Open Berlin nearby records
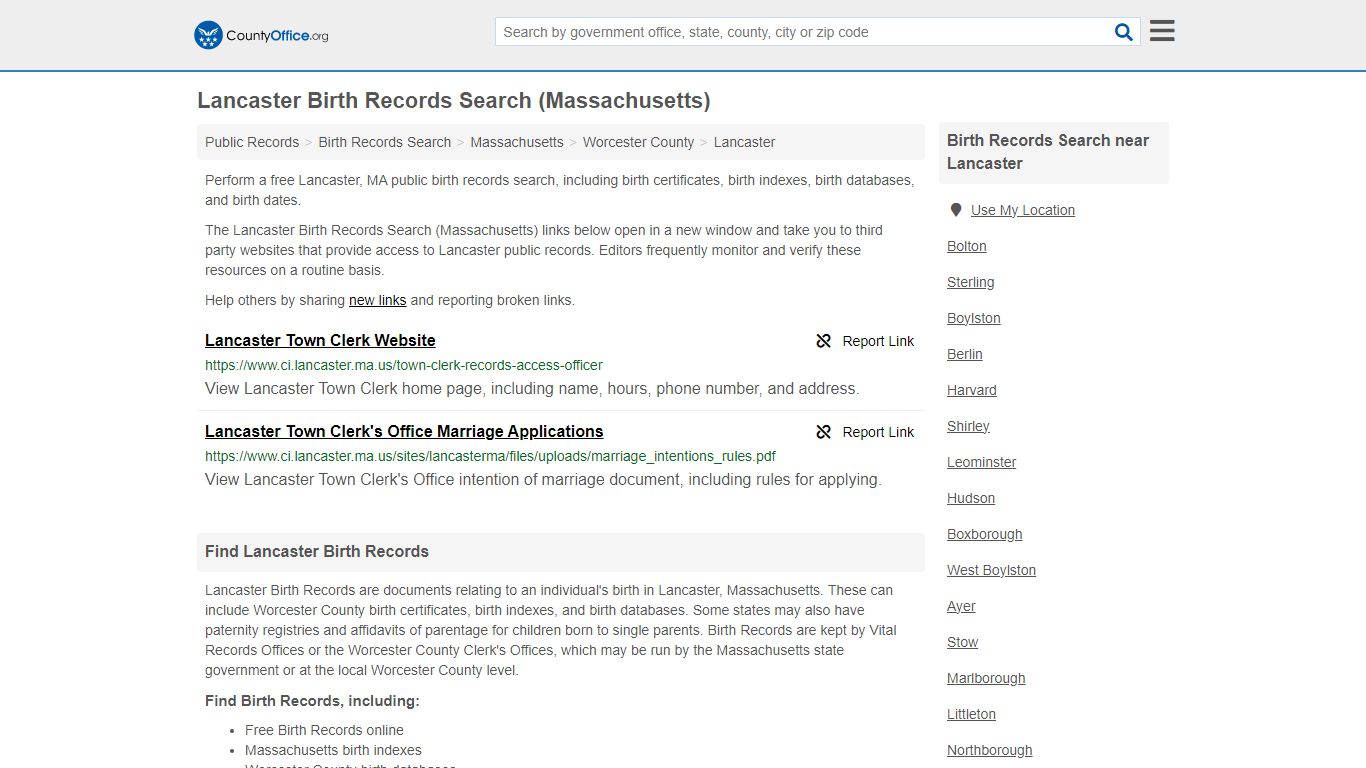Screen dimensions: 1366x768 [965, 354]
